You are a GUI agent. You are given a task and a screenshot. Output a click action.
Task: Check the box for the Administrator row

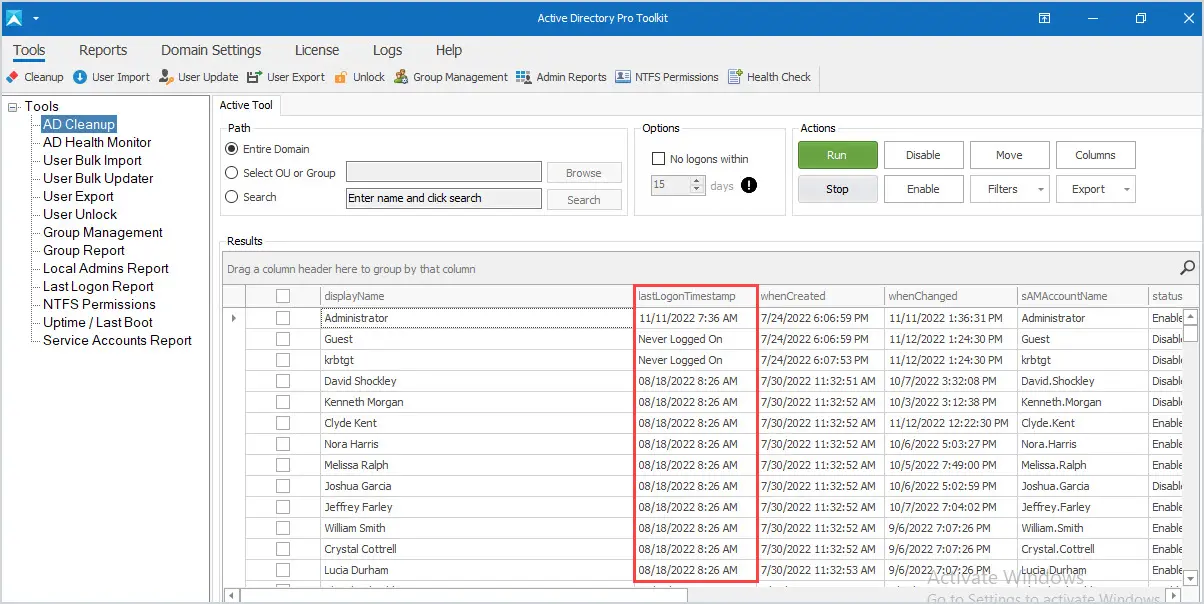click(283, 318)
